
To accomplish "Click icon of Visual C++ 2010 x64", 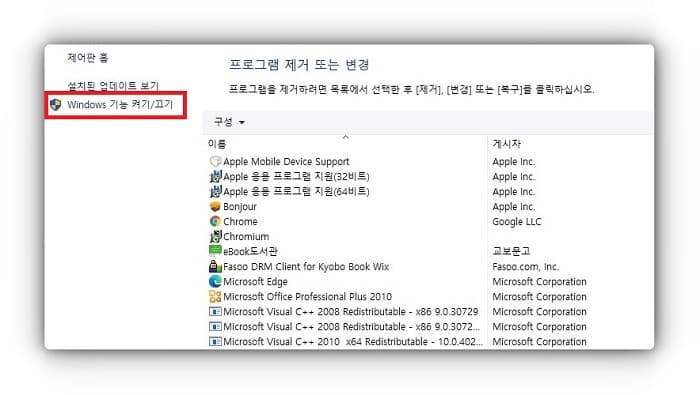I will coord(215,342).
